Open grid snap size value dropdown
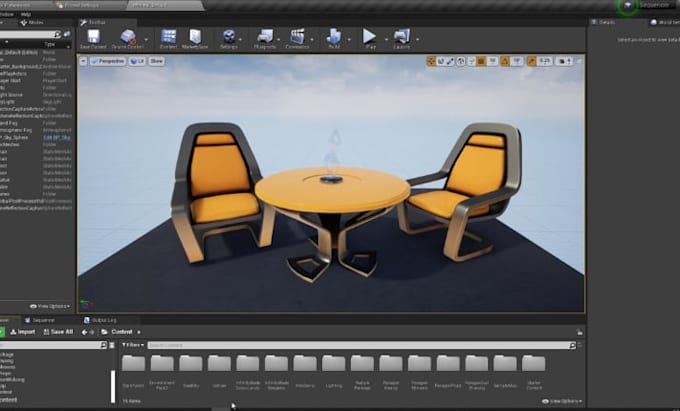Image resolution: width=680 pixels, height=411 pixels. 492,61
